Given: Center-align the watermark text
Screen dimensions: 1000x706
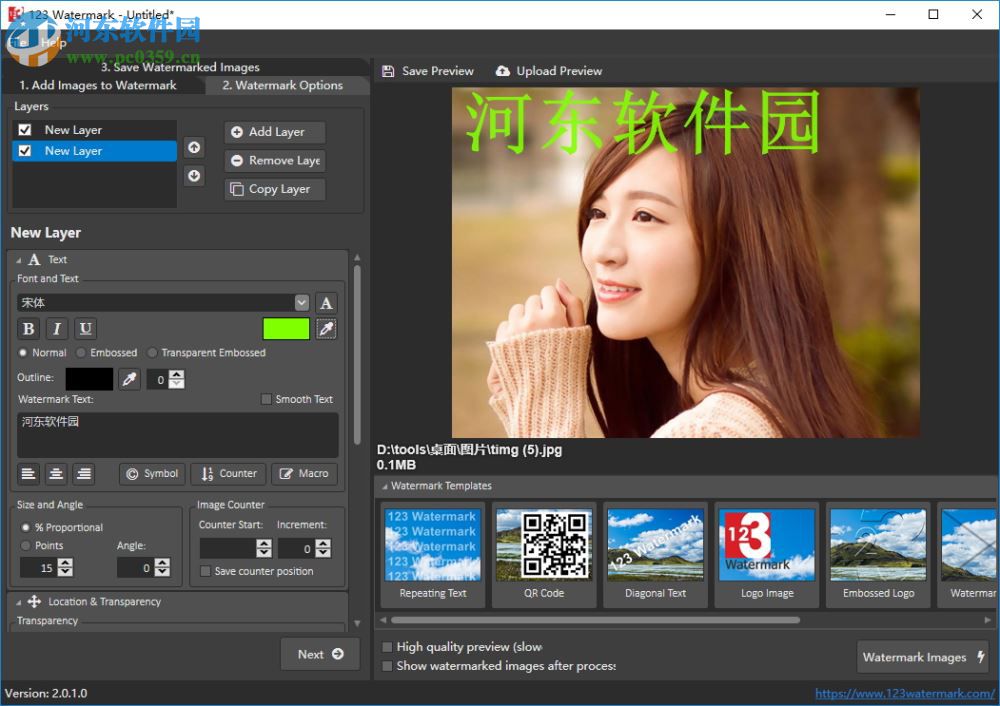Looking at the screenshot, I should click(56, 473).
